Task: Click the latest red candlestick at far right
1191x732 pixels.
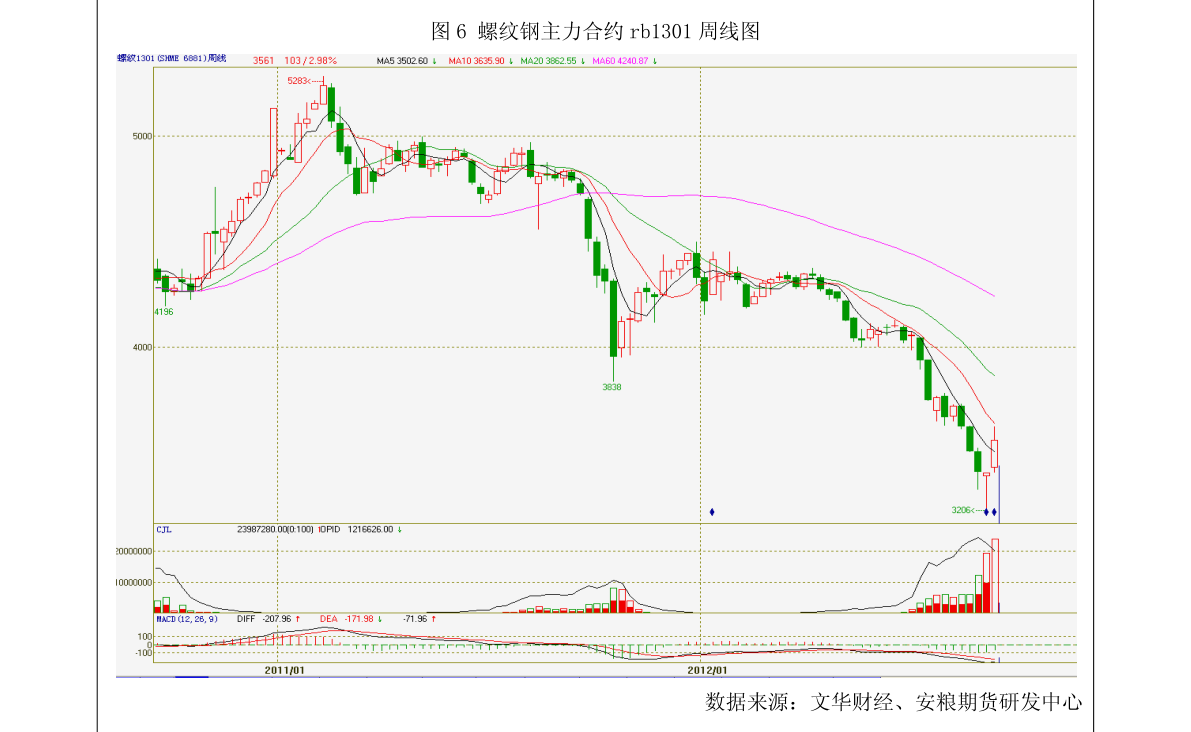Action: [x=995, y=453]
